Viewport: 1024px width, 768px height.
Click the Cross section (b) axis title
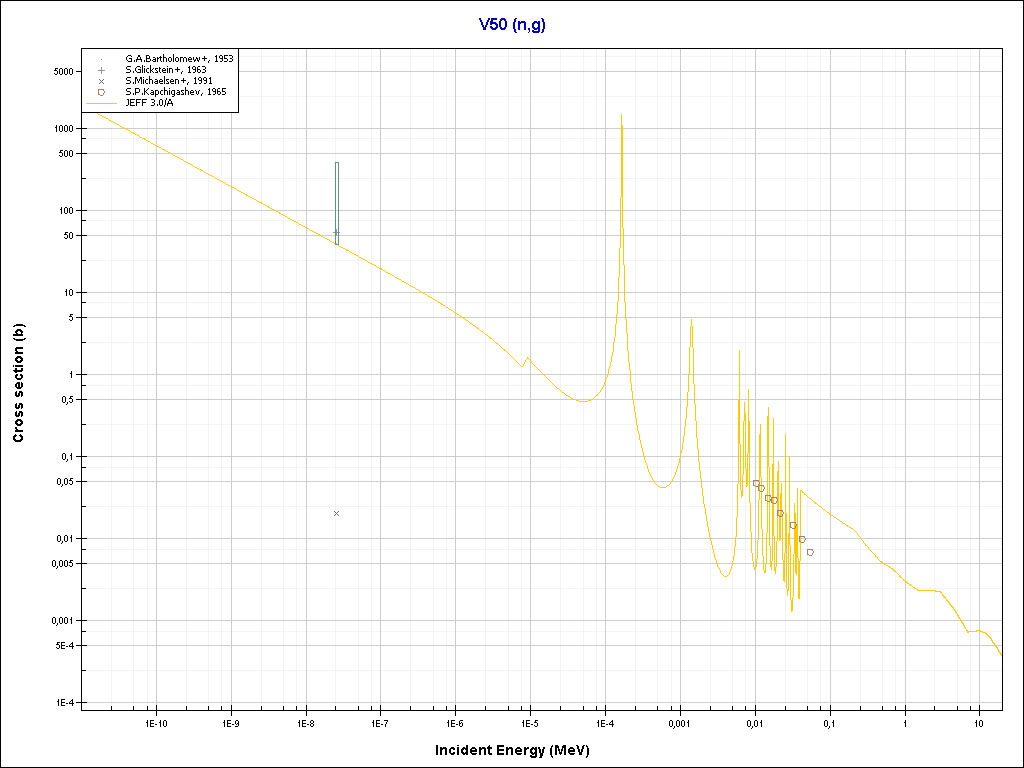pos(18,384)
